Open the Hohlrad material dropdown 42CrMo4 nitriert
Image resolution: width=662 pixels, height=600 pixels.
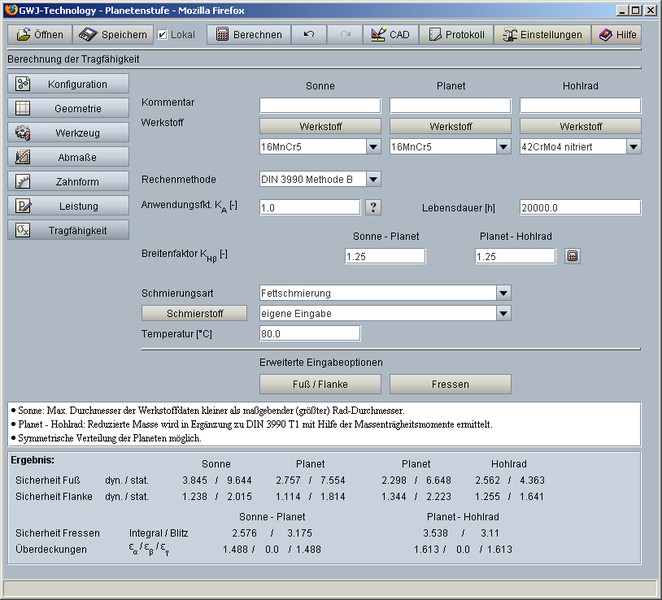(633, 146)
